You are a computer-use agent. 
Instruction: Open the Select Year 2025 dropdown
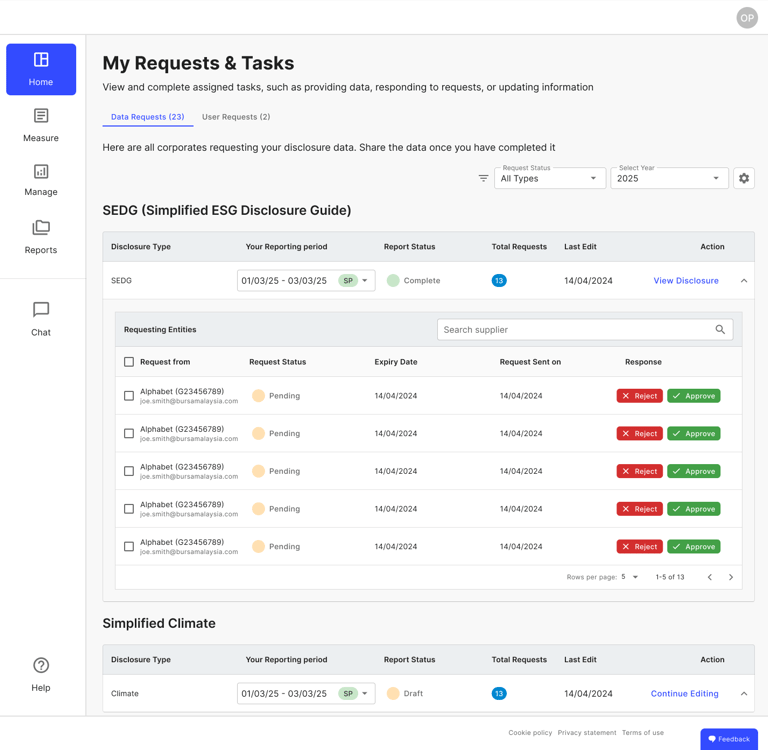point(669,178)
